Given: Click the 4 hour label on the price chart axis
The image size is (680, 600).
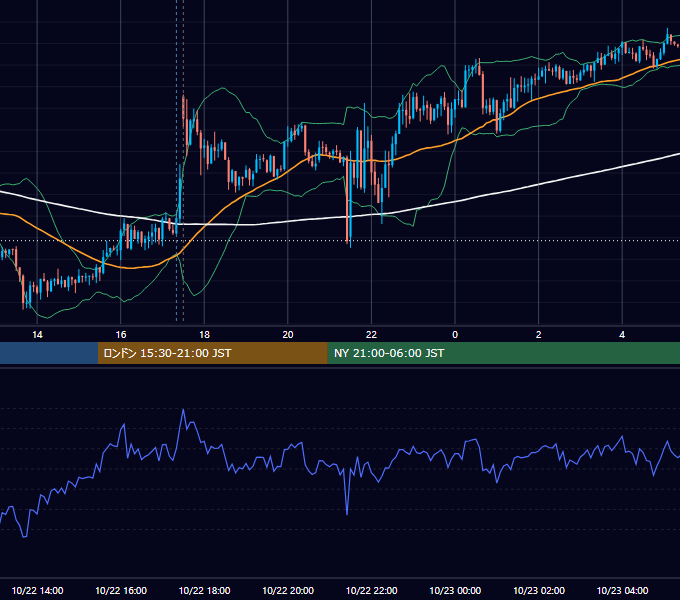Looking at the screenshot, I should tap(622, 335).
